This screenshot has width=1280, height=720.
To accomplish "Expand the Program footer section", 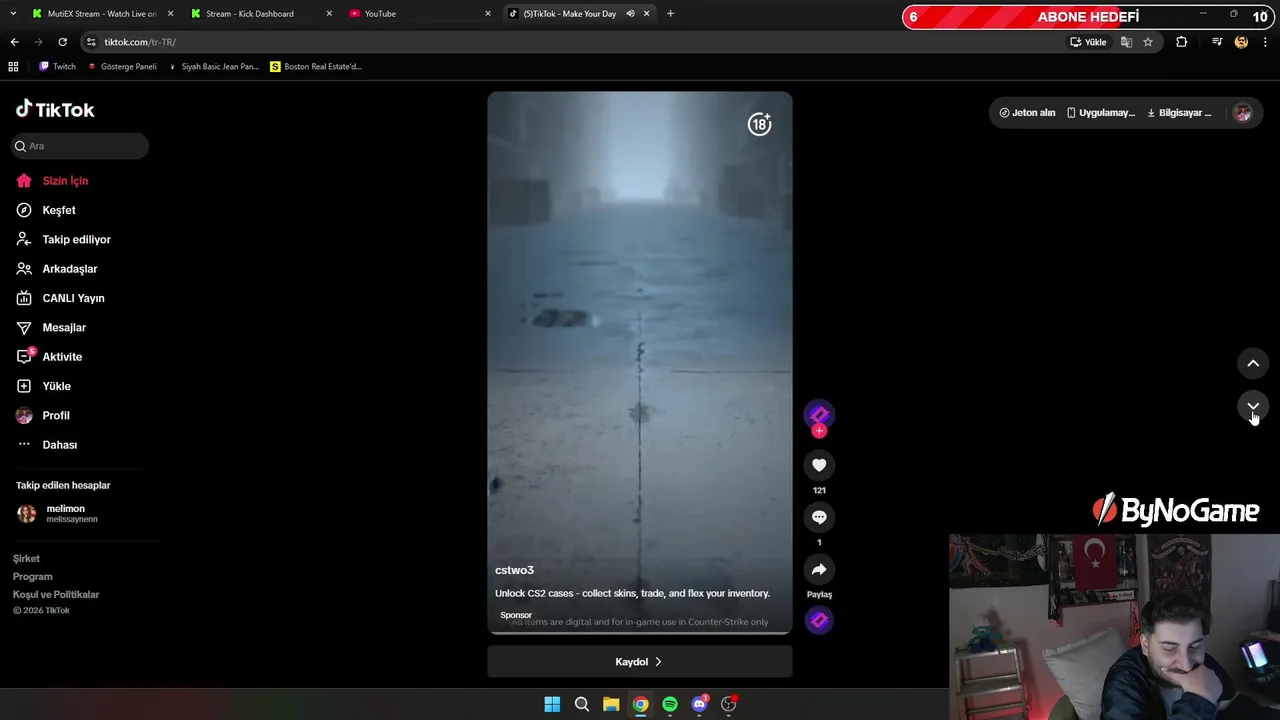I will 32,577.
